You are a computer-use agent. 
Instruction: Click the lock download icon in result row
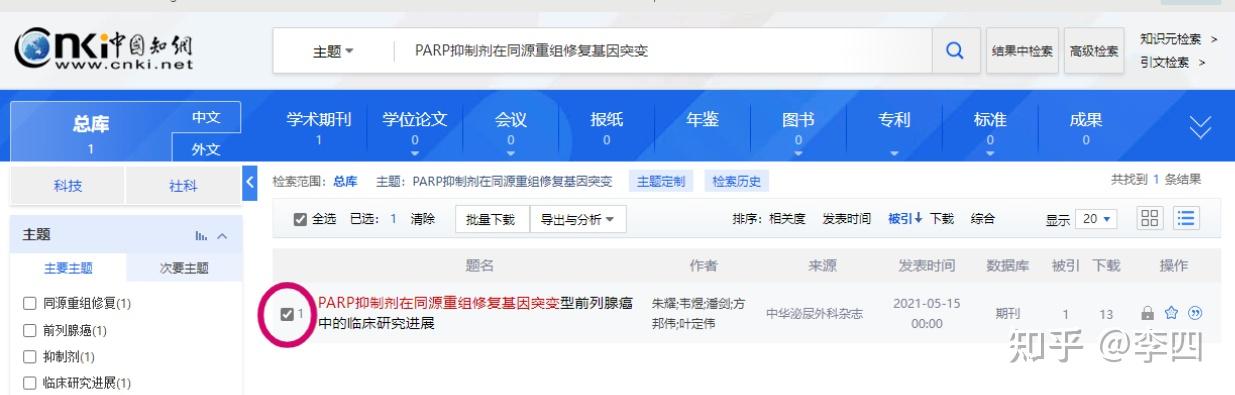1148,313
